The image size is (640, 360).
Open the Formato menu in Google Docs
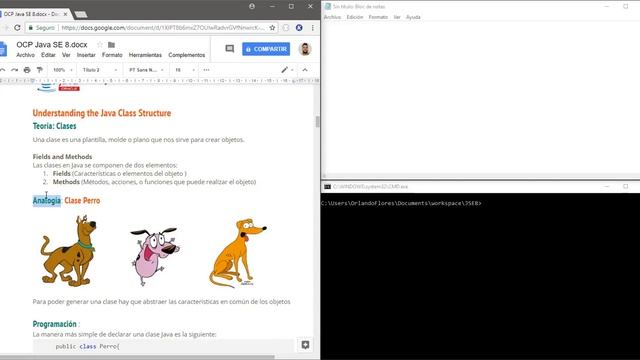(112, 55)
